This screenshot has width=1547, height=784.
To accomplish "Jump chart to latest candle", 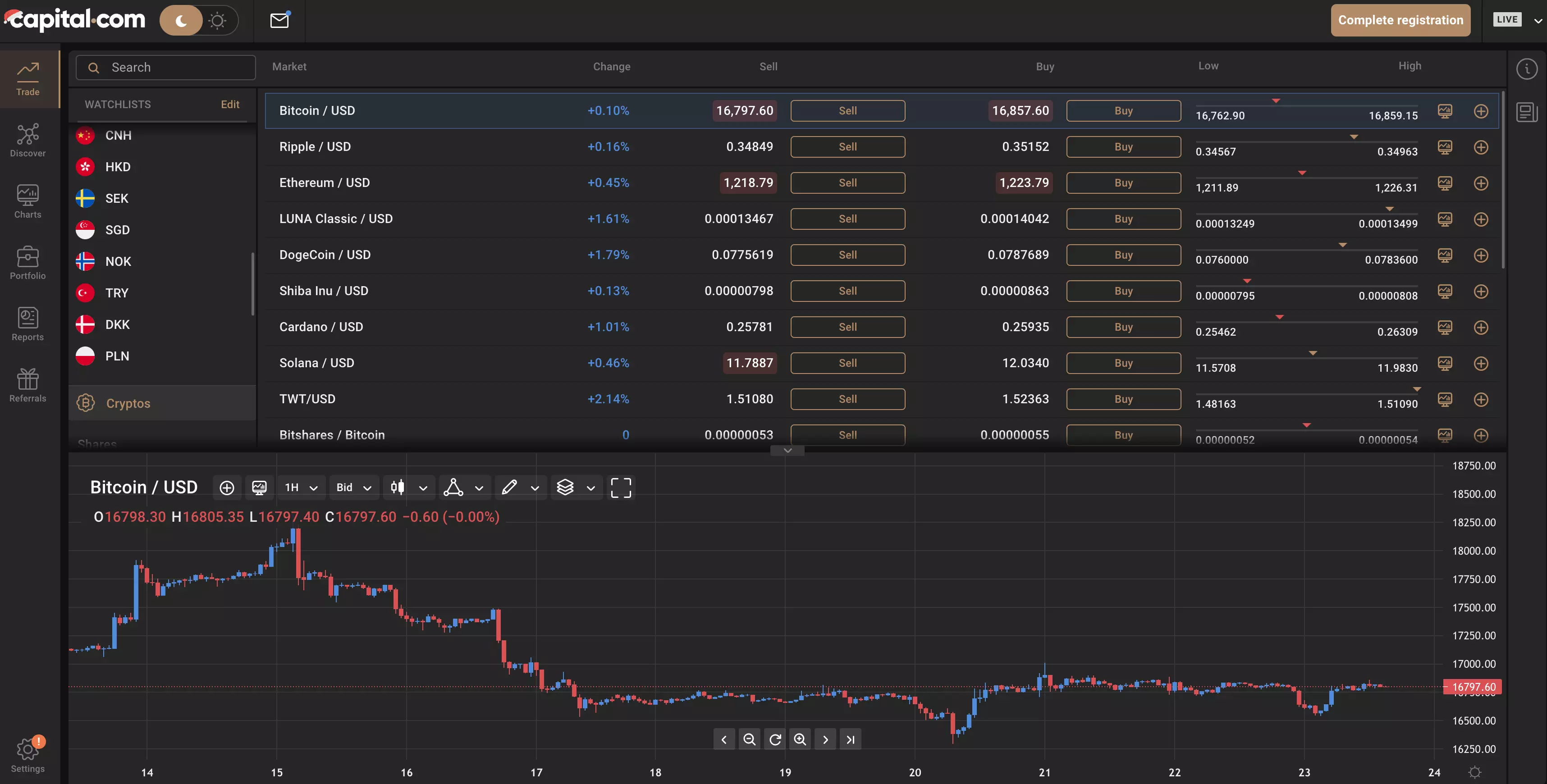I will [851, 739].
